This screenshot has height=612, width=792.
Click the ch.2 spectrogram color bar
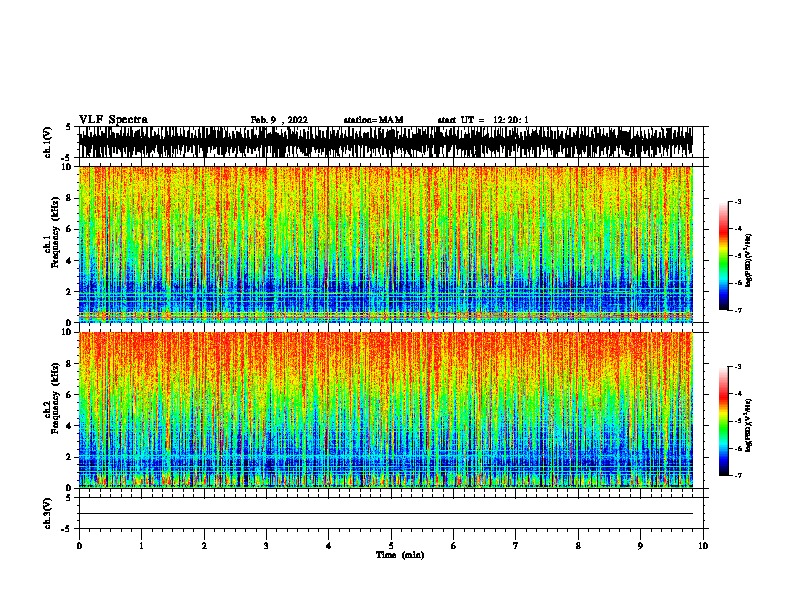click(724, 421)
